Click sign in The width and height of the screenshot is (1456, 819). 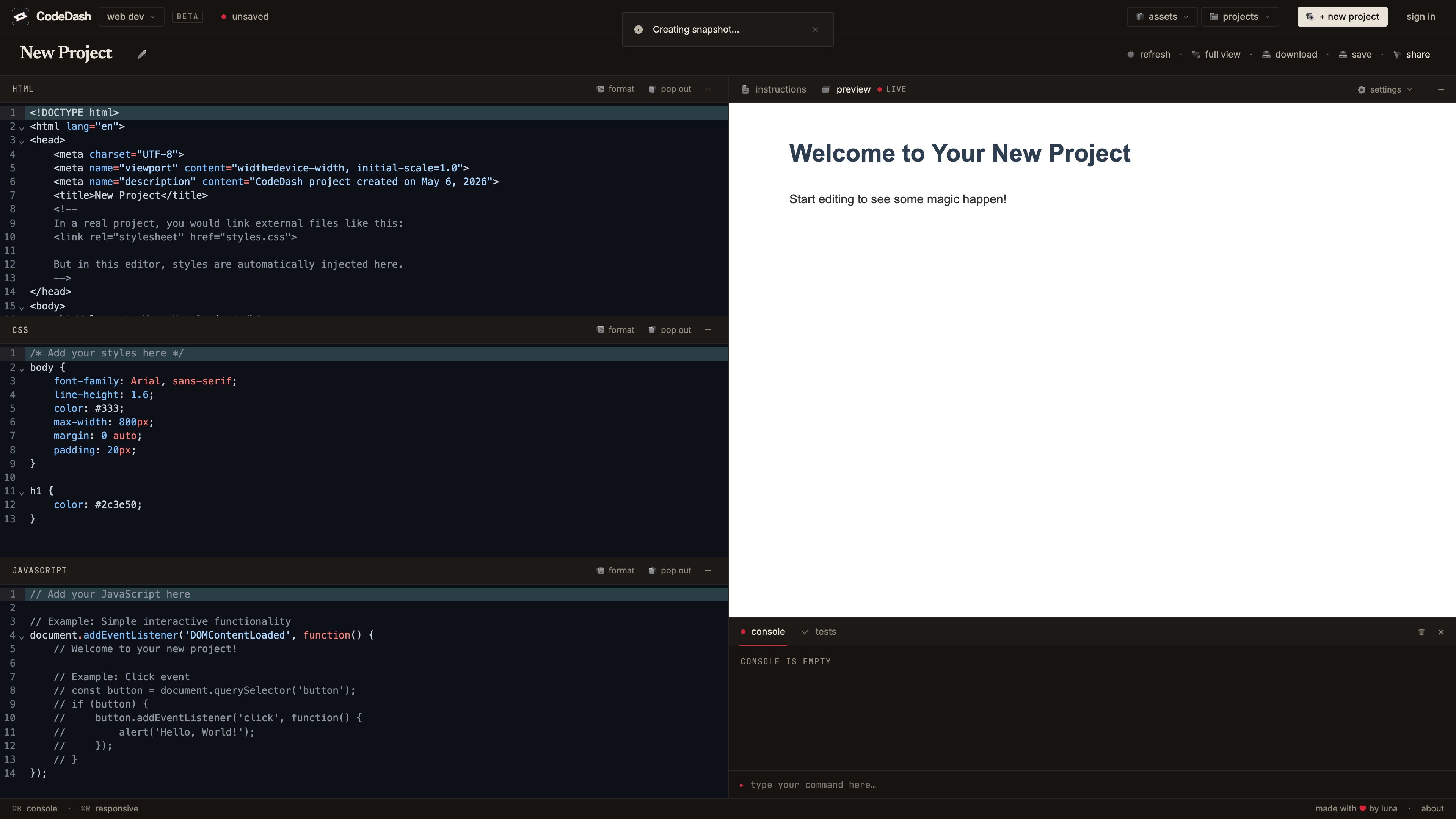pyautogui.click(x=1420, y=16)
